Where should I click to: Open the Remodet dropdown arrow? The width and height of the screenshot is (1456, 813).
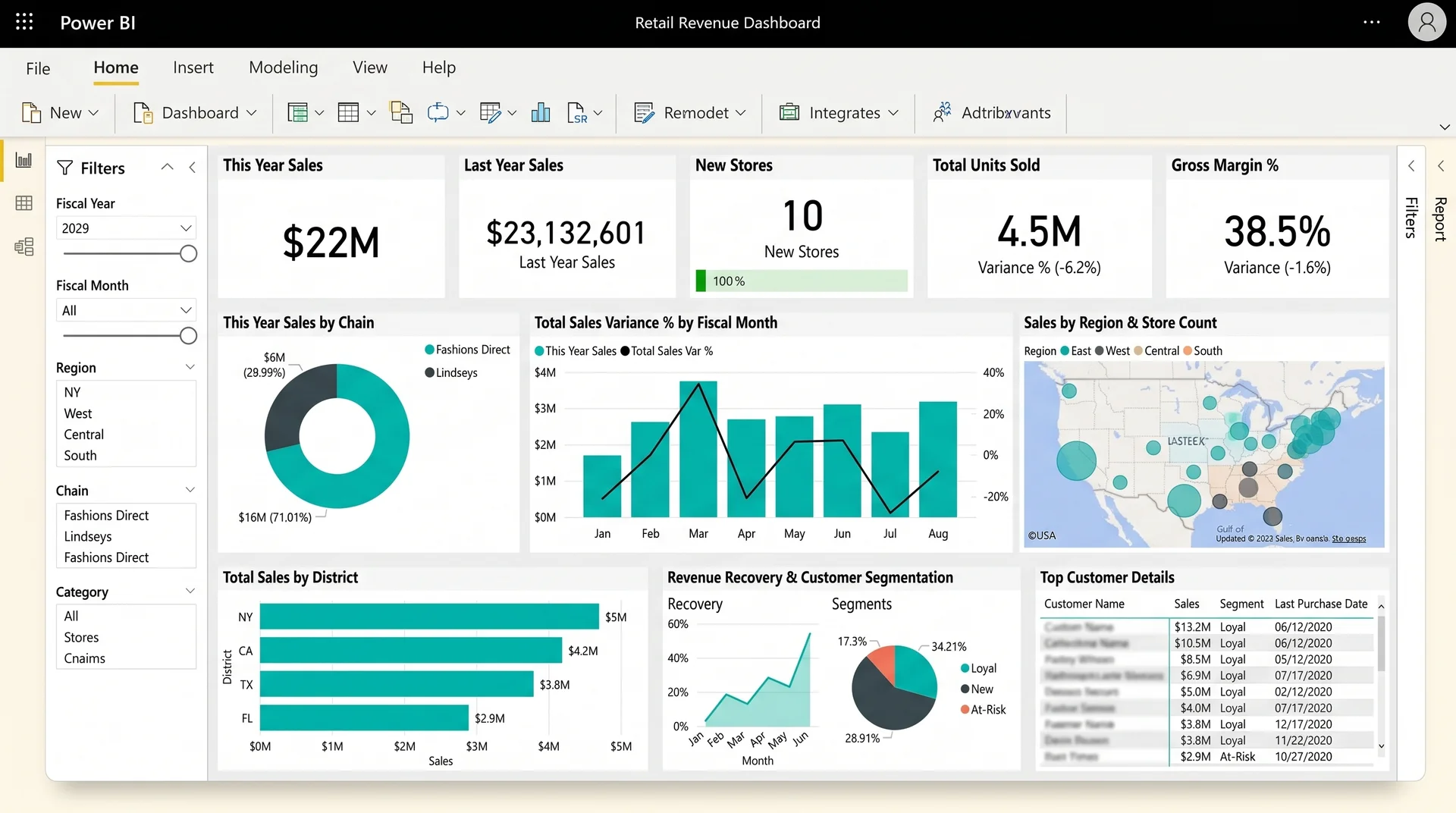[x=741, y=113]
